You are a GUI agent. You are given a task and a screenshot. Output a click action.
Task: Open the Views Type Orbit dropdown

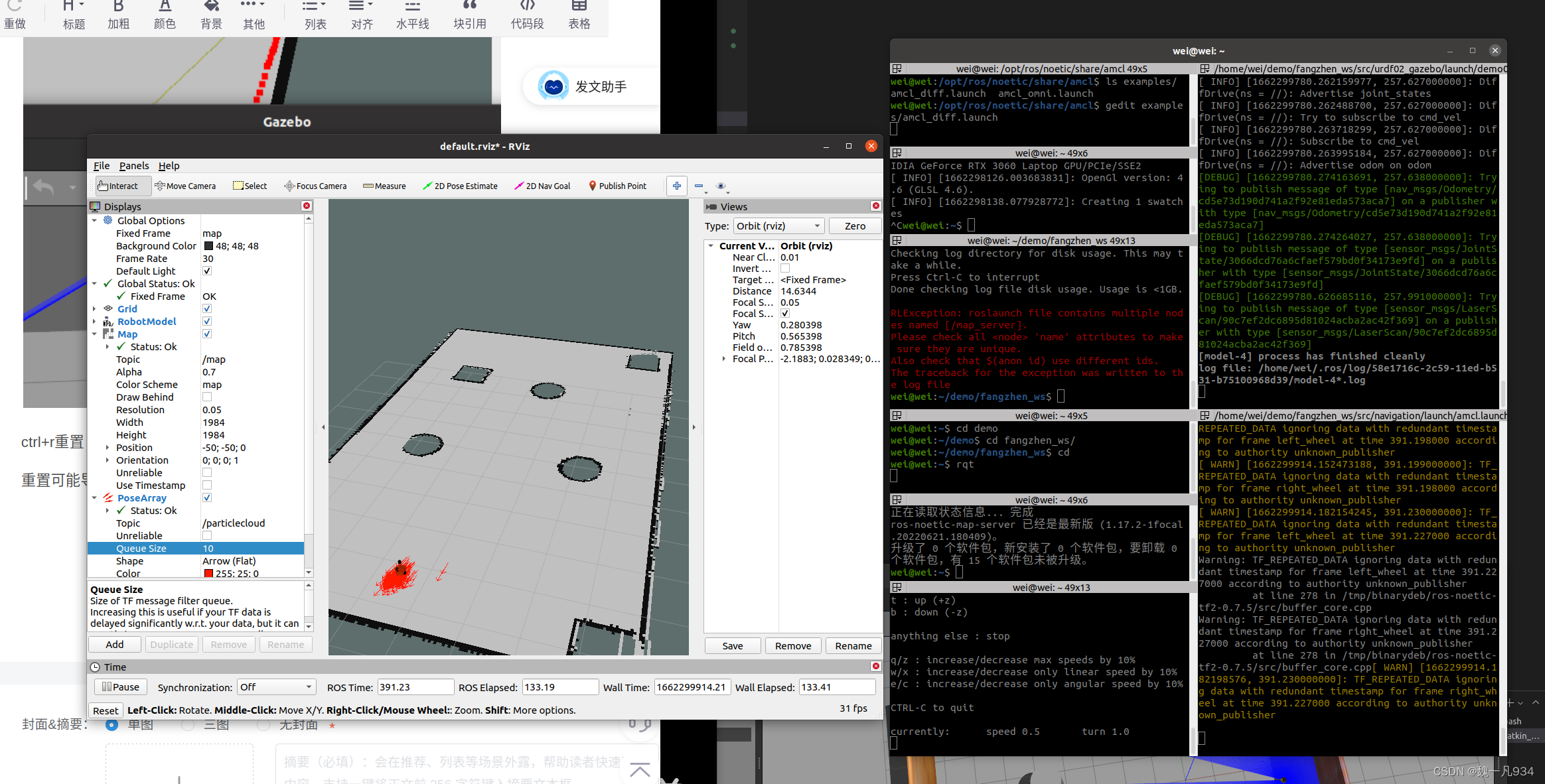[778, 226]
